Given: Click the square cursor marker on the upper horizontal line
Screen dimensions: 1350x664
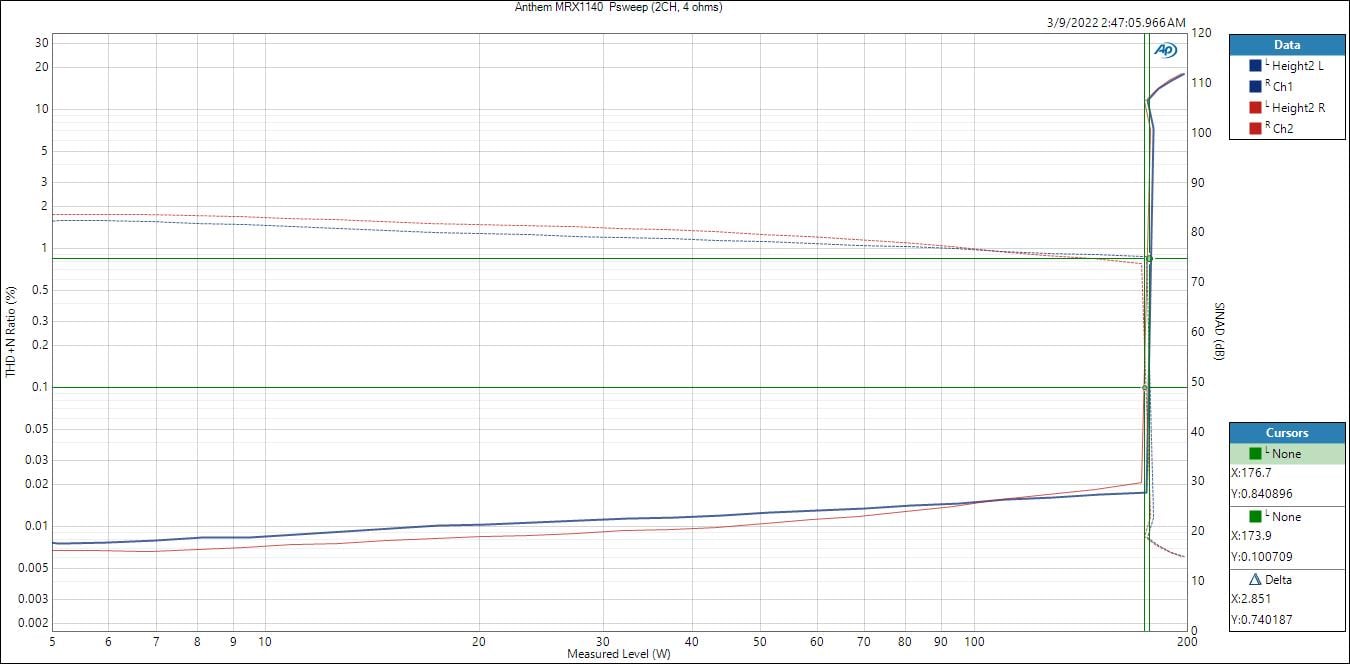Looking at the screenshot, I should pos(1149,259).
